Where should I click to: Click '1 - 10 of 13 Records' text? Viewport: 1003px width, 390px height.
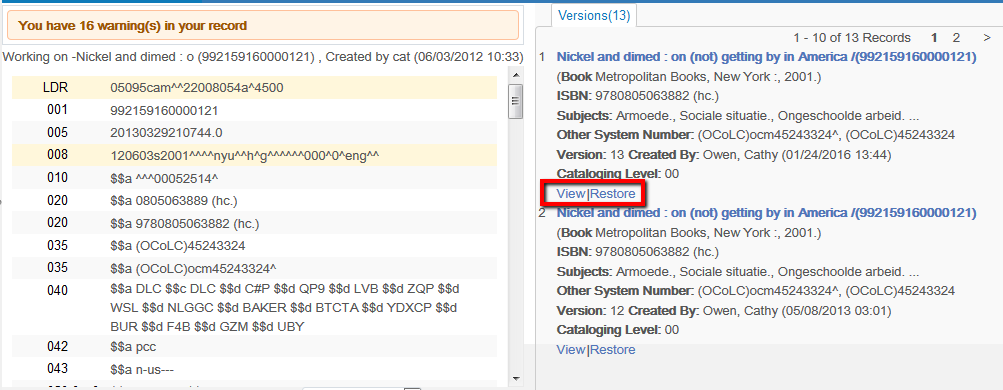point(851,38)
